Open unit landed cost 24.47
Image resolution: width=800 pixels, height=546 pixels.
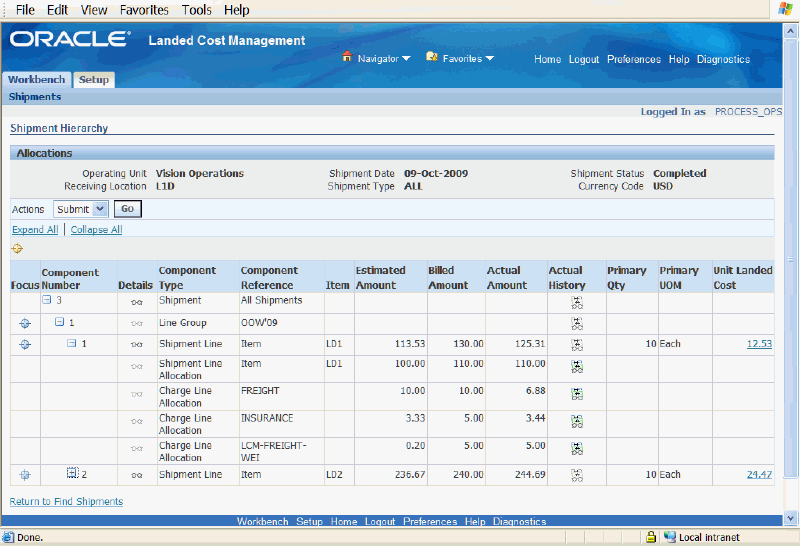[759, 475]
